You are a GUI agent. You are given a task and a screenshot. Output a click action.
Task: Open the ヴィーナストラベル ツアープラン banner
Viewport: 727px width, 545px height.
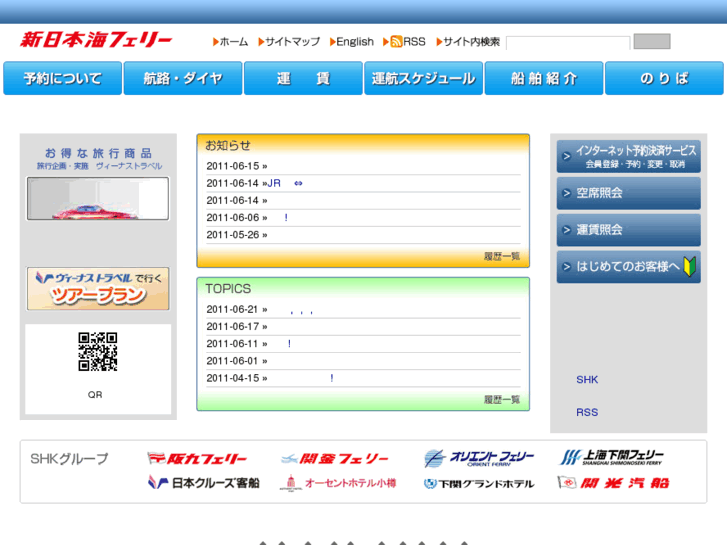click(x=98, y=289)
